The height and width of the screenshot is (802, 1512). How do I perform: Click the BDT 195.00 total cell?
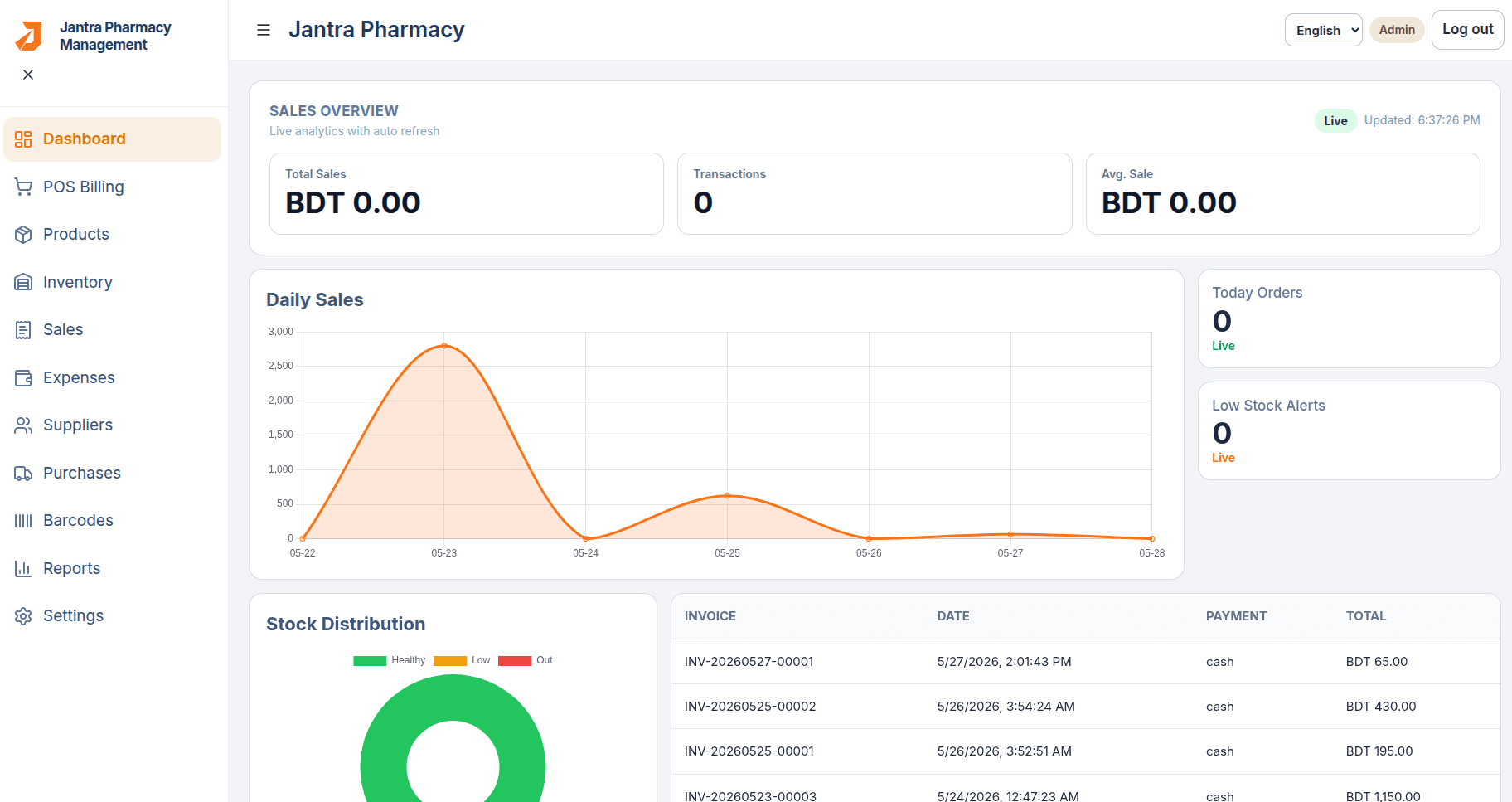coord(1379,751)
